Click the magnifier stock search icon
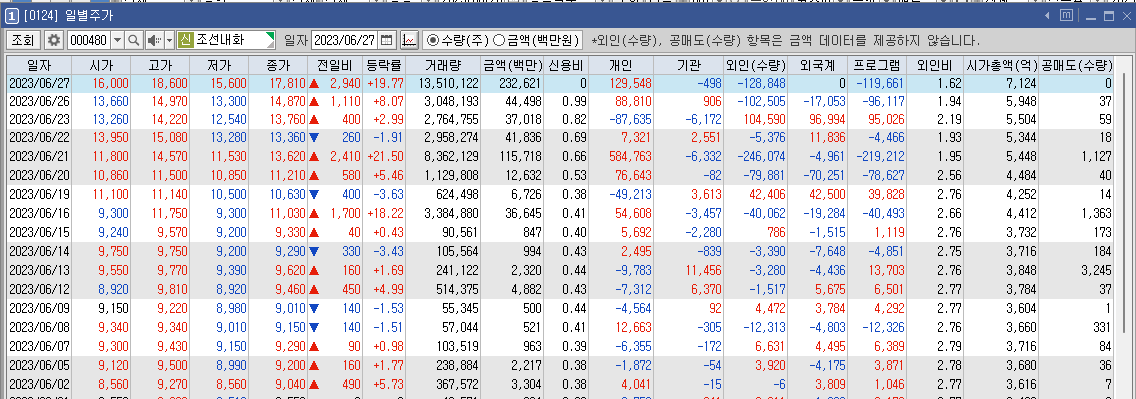This screenshot has height=399, width=1136. pyautogui.click(x=134, y=40)
